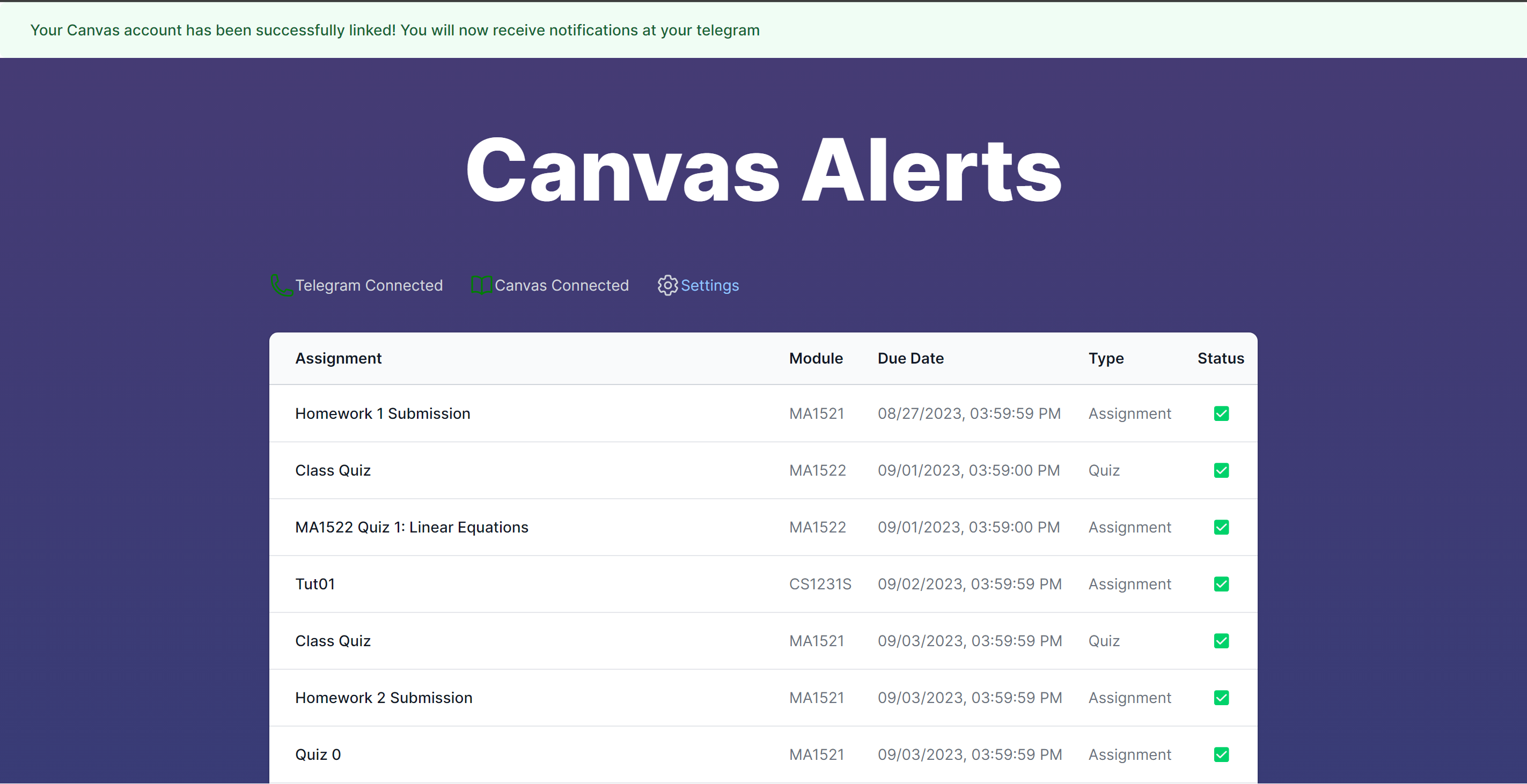Click the Due Date column header
The image size is (1527, 784).
911,359
